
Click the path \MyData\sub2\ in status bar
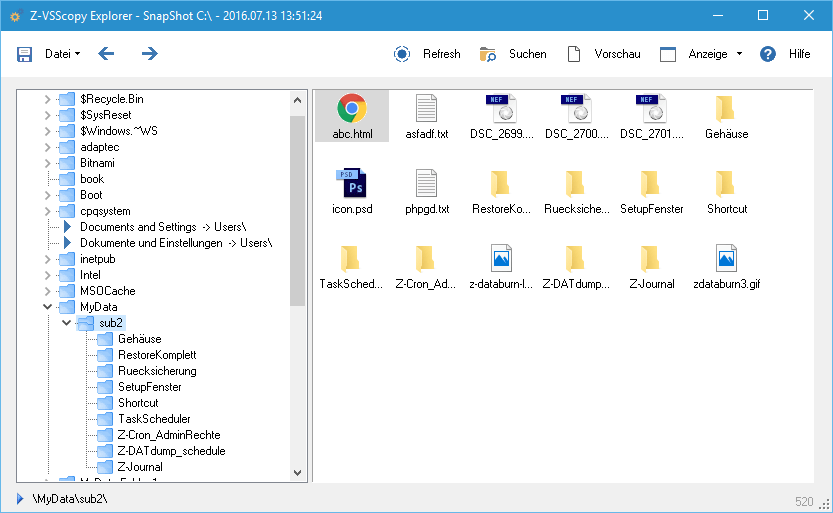coord(70,499)
